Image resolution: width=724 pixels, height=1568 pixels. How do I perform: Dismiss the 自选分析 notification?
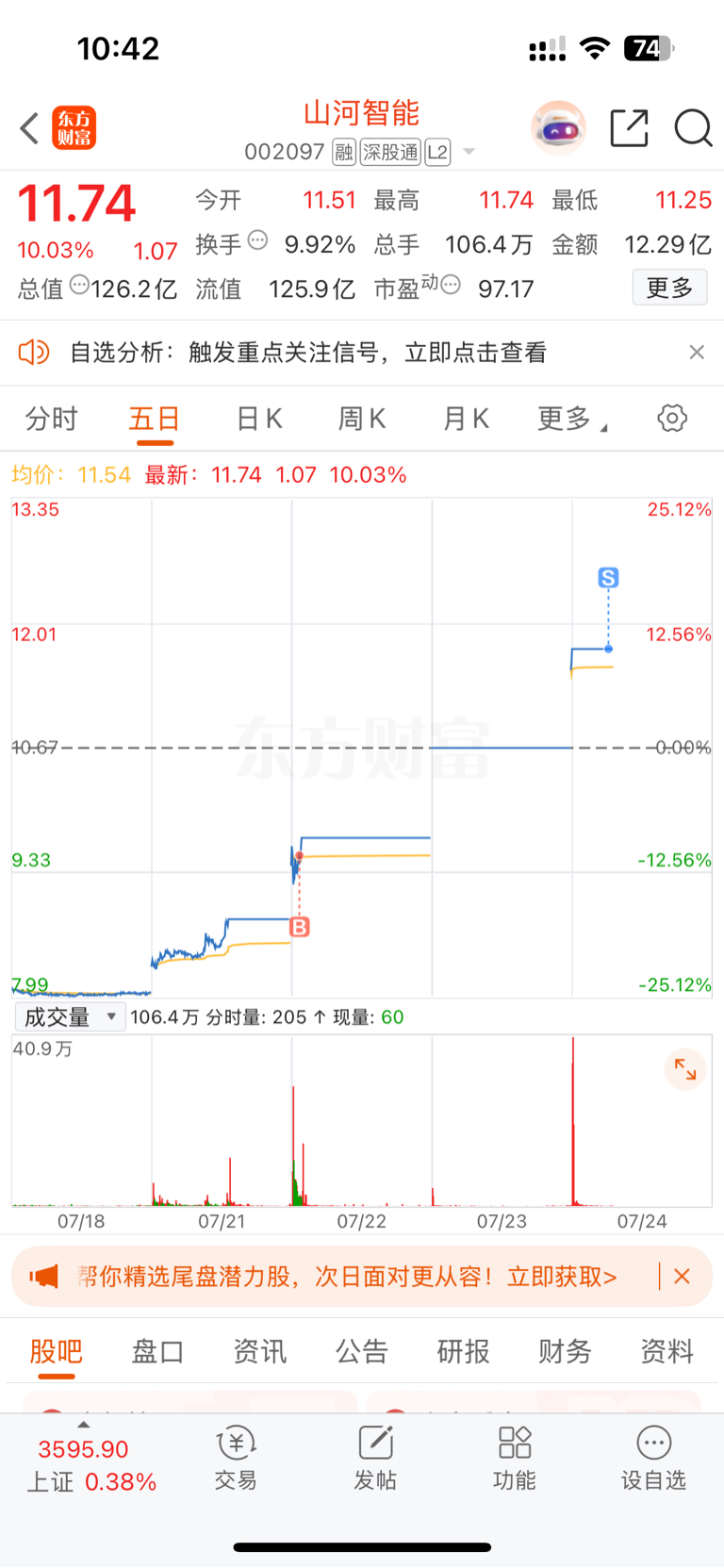697,352
